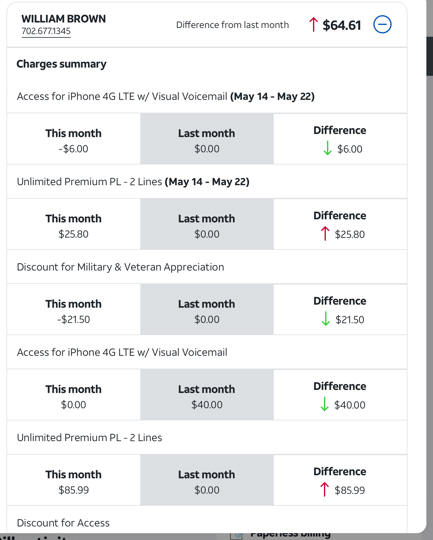
Task: Click the red up arrow beside $64.61
Action: coord(313,25)
